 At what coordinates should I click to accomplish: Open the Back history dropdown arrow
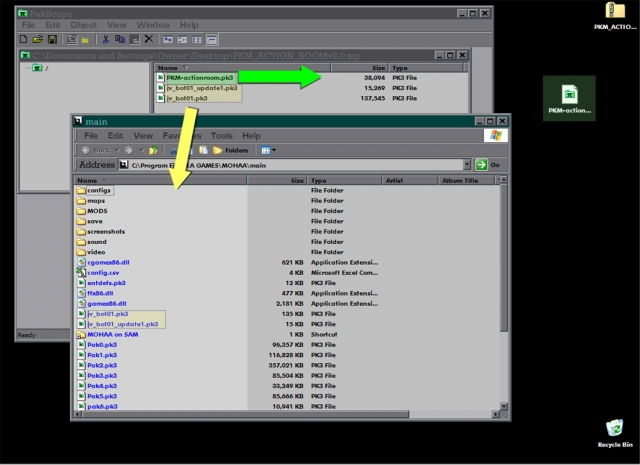(x=117, y=150)
